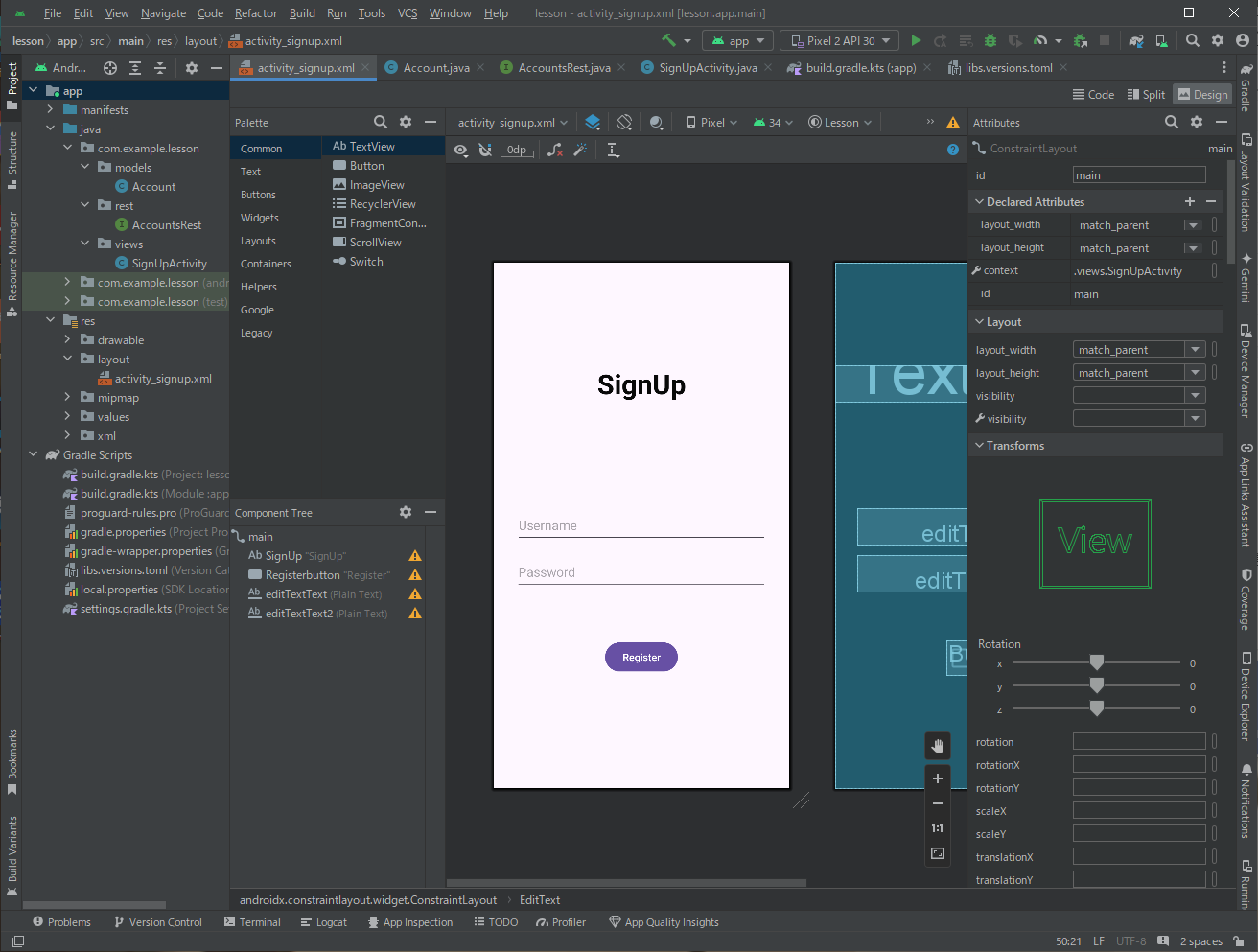Image resolution: width=1258 pixels, height=952 pixels.
Task: Open the Gradle tool window on the right edge
Action: (1246, 87)
